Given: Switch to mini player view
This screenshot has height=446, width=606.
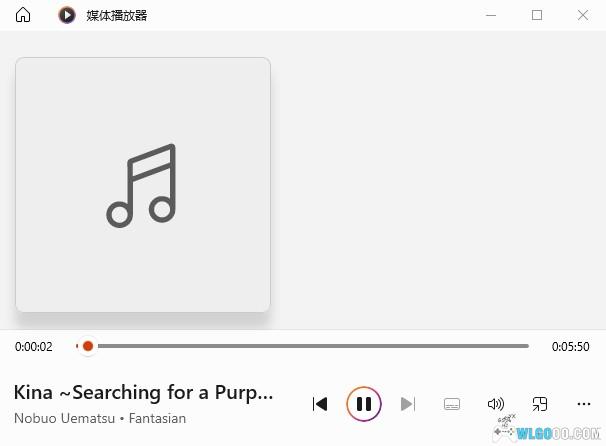Looking at the screenshot, I should point(540,404).
